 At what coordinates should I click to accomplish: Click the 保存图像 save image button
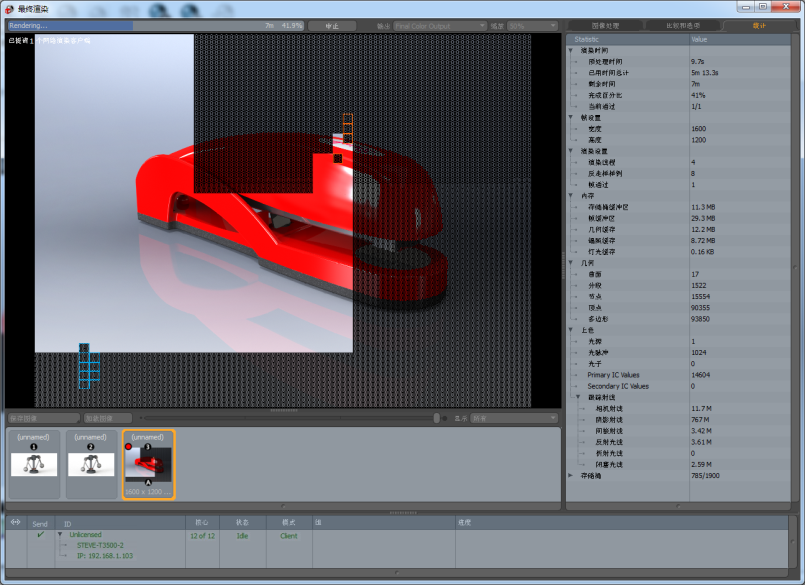42,418
